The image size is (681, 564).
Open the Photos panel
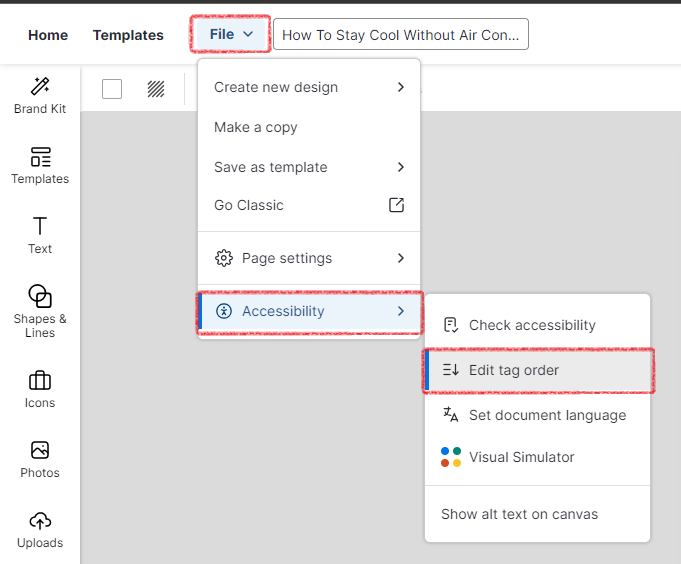click(40, 459)
